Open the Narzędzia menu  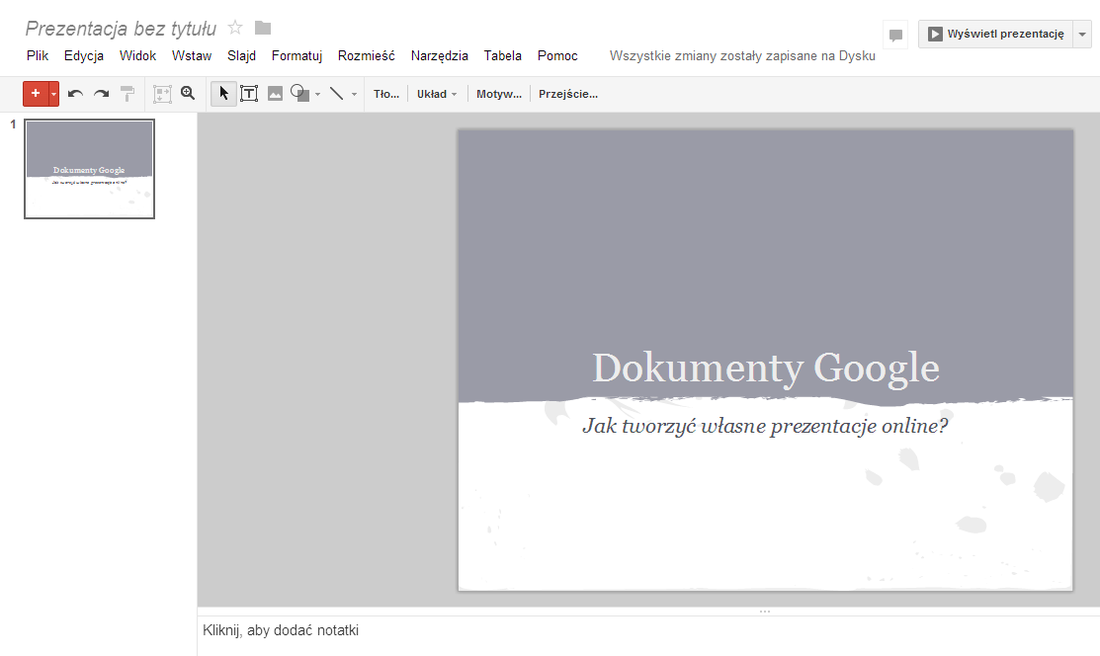pyautogui.click(x=439, y=55)
